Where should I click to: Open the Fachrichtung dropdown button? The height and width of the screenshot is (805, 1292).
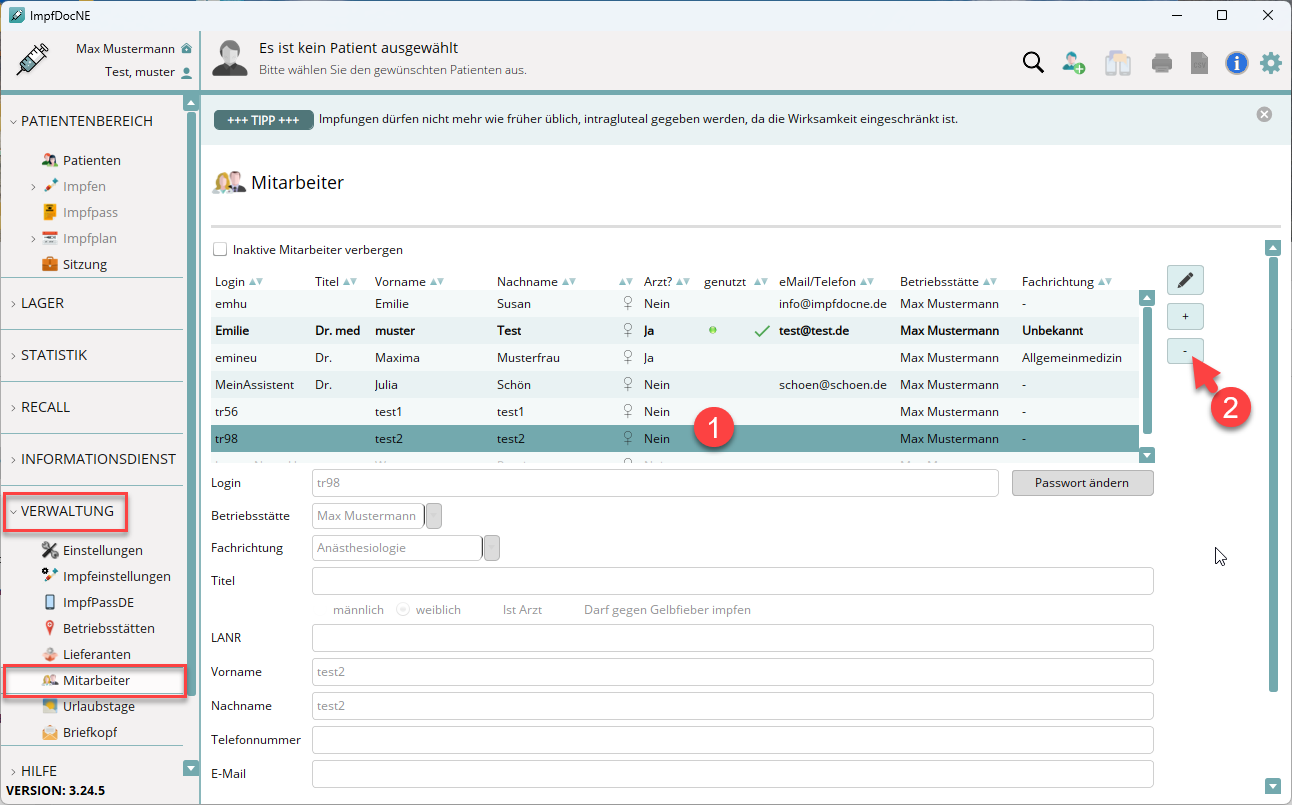pyautogui.click(x=492, y=548)
